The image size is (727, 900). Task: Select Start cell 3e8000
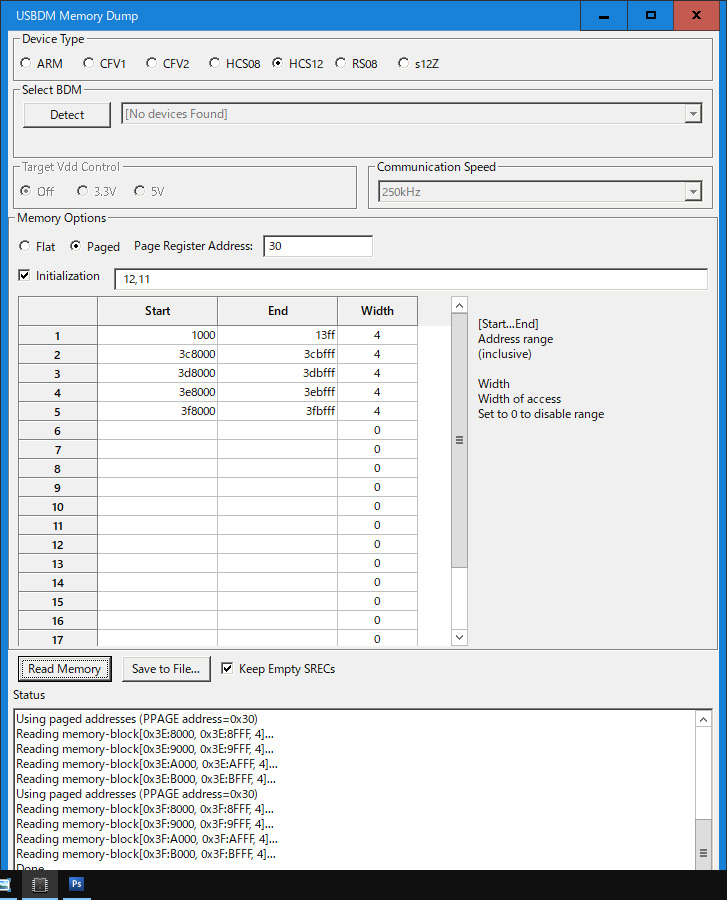157,392
